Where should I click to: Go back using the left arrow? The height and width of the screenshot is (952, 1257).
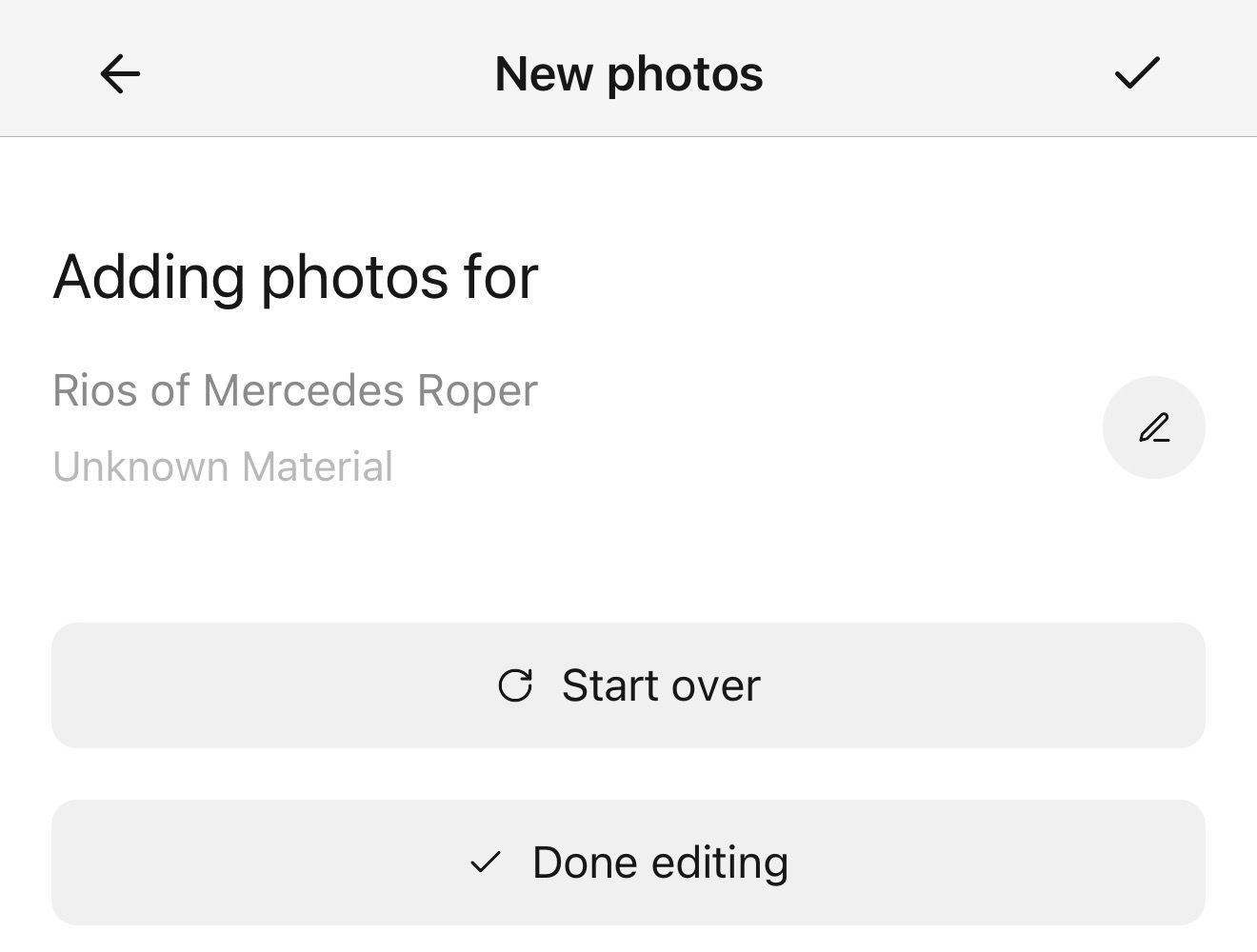(120, 74)
